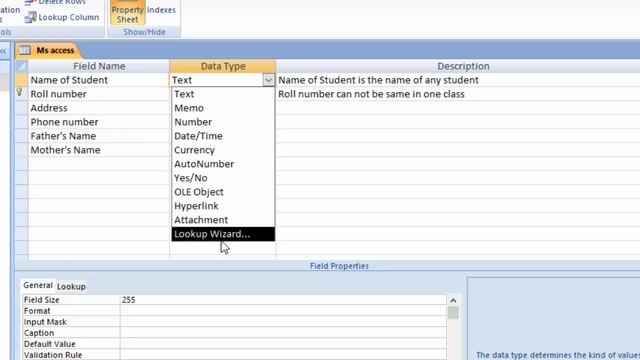Click the primary key icon beside Roll number
640x360 pixels.
click(x=19, y=93)
